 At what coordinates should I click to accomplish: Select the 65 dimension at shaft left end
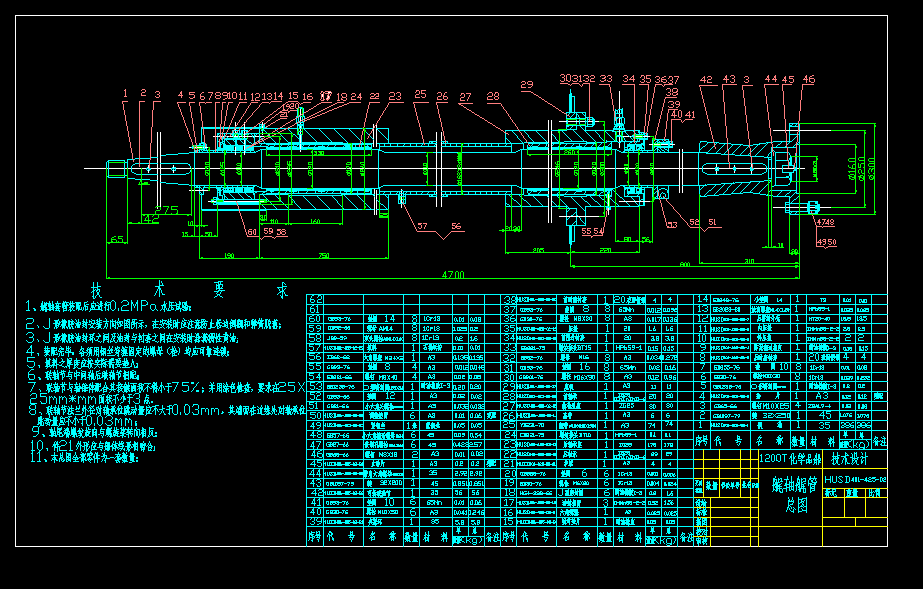[x=117, y=240]
